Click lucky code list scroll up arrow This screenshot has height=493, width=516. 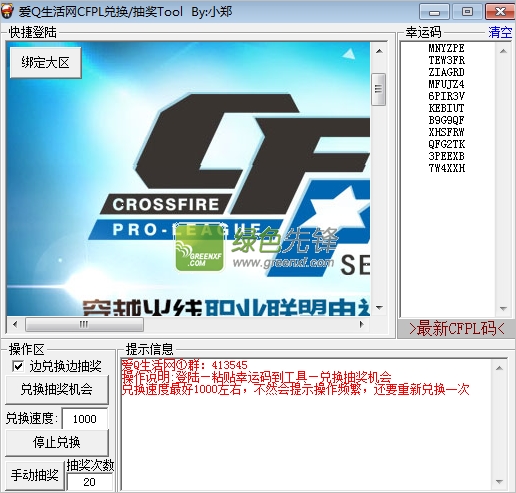[x=503, y=51]
